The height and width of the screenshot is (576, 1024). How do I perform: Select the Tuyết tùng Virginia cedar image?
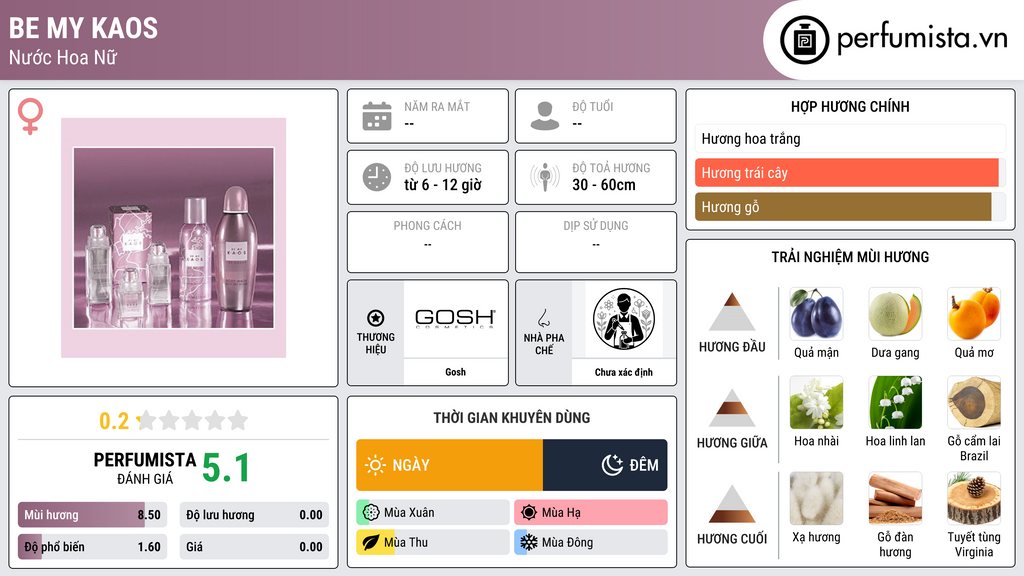974,498
